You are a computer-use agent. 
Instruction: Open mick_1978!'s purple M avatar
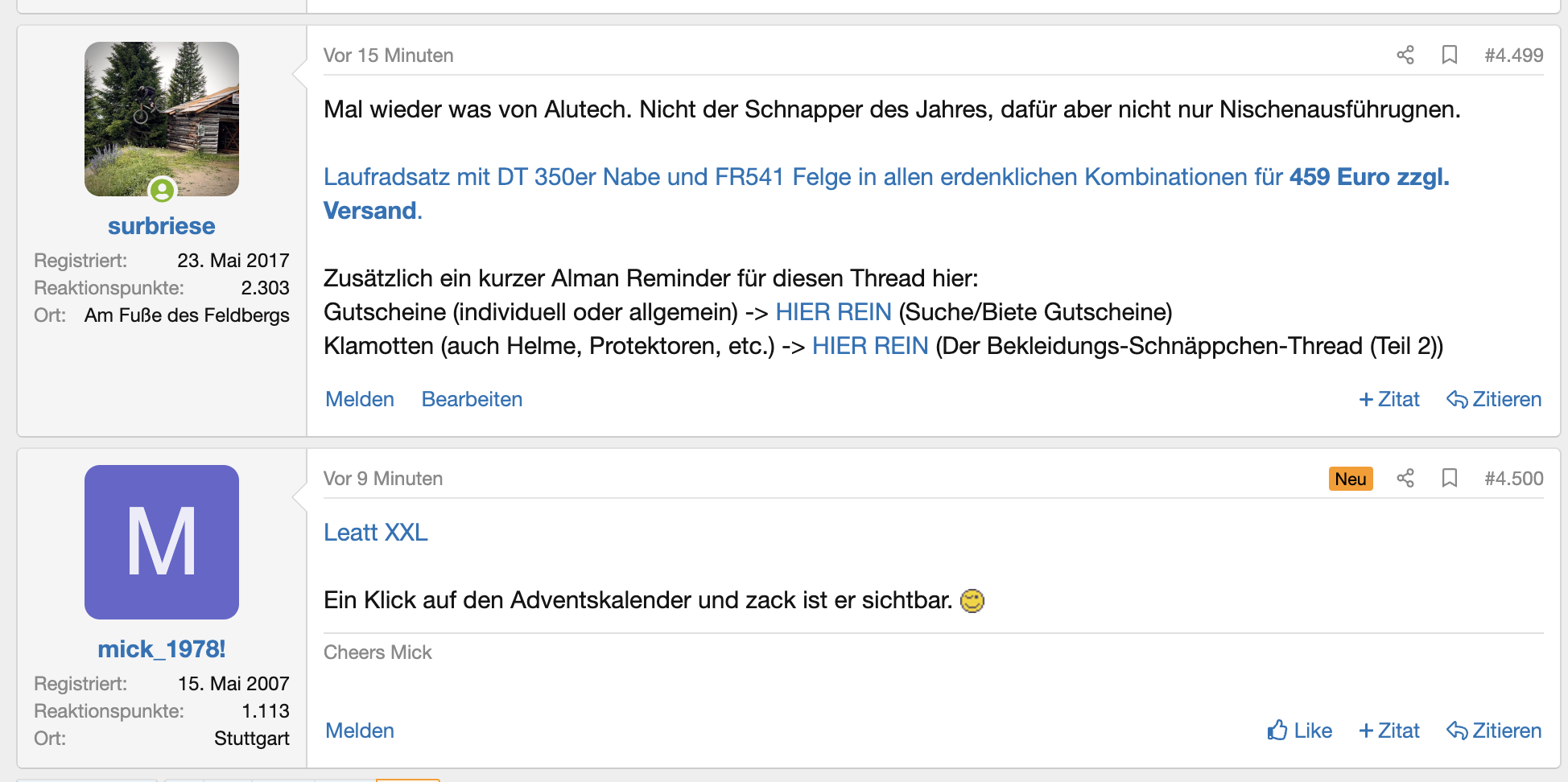click(162, 542)
